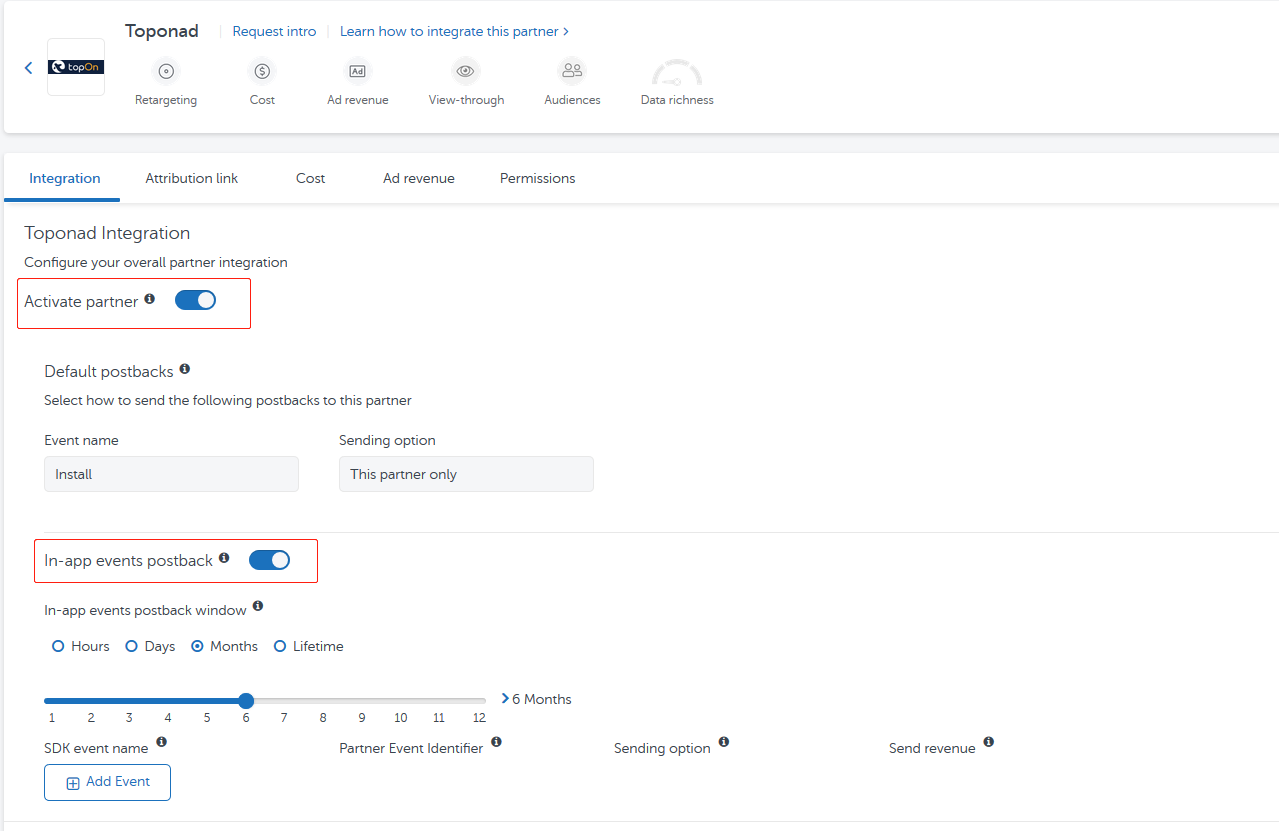Click the topOn partner logo
The image size is (1279, 831).
[x=75, y=66]
